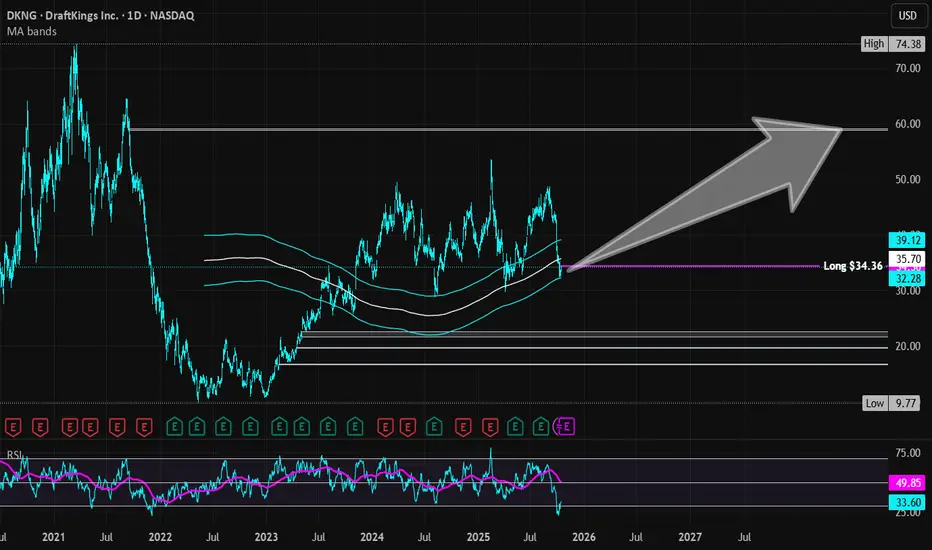932x550 pixels.
Task: Select the RSI indicator label
Action: click(x=14, y=455)
